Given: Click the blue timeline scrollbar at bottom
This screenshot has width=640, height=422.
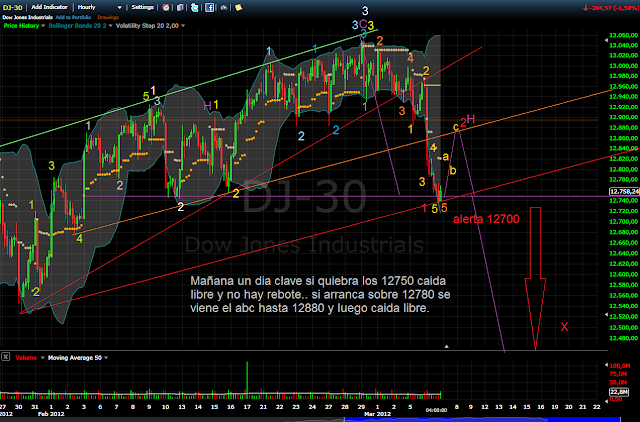Looking at the screenshot, I should pos(482,420).
